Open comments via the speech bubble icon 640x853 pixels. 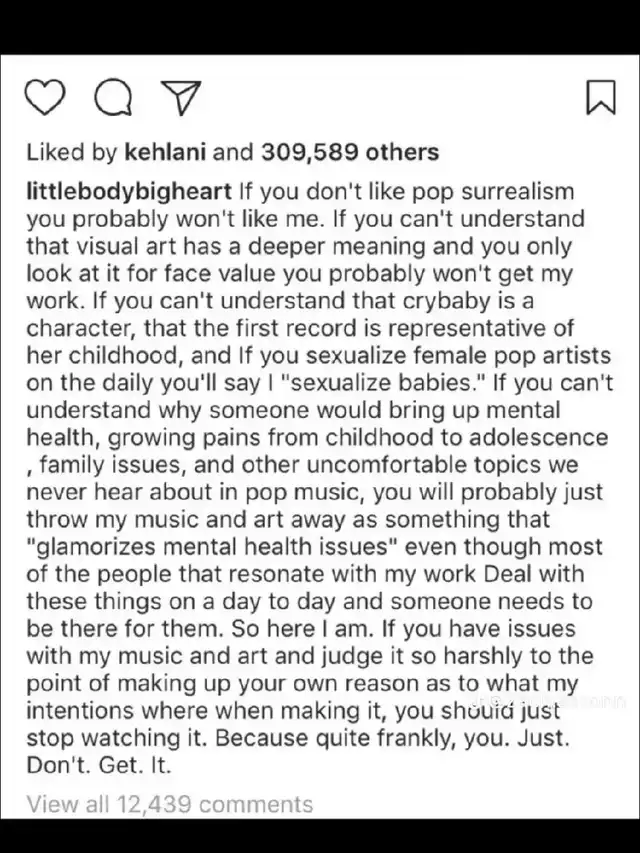[x=113, y=98]
